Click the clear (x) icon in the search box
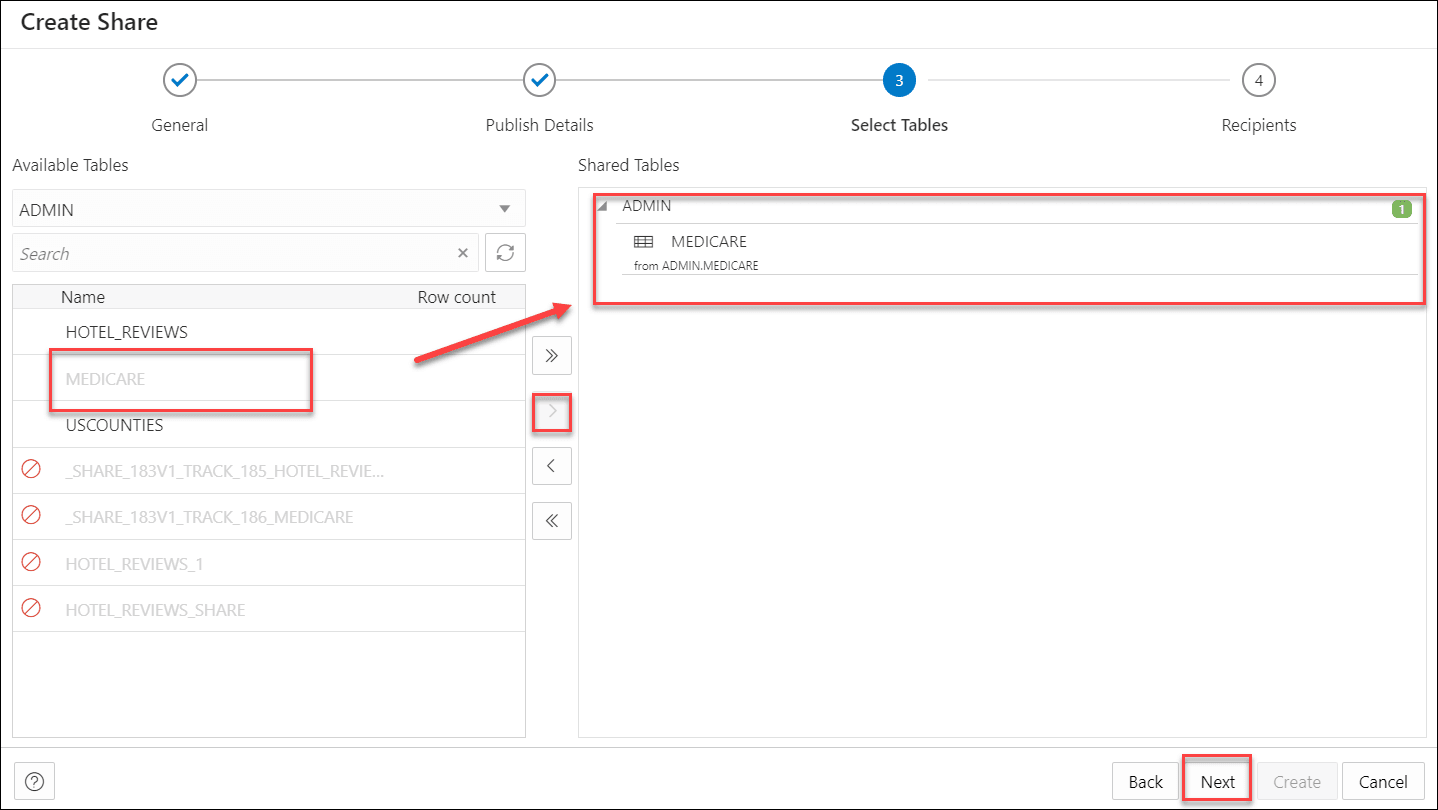 pos(462,252)
